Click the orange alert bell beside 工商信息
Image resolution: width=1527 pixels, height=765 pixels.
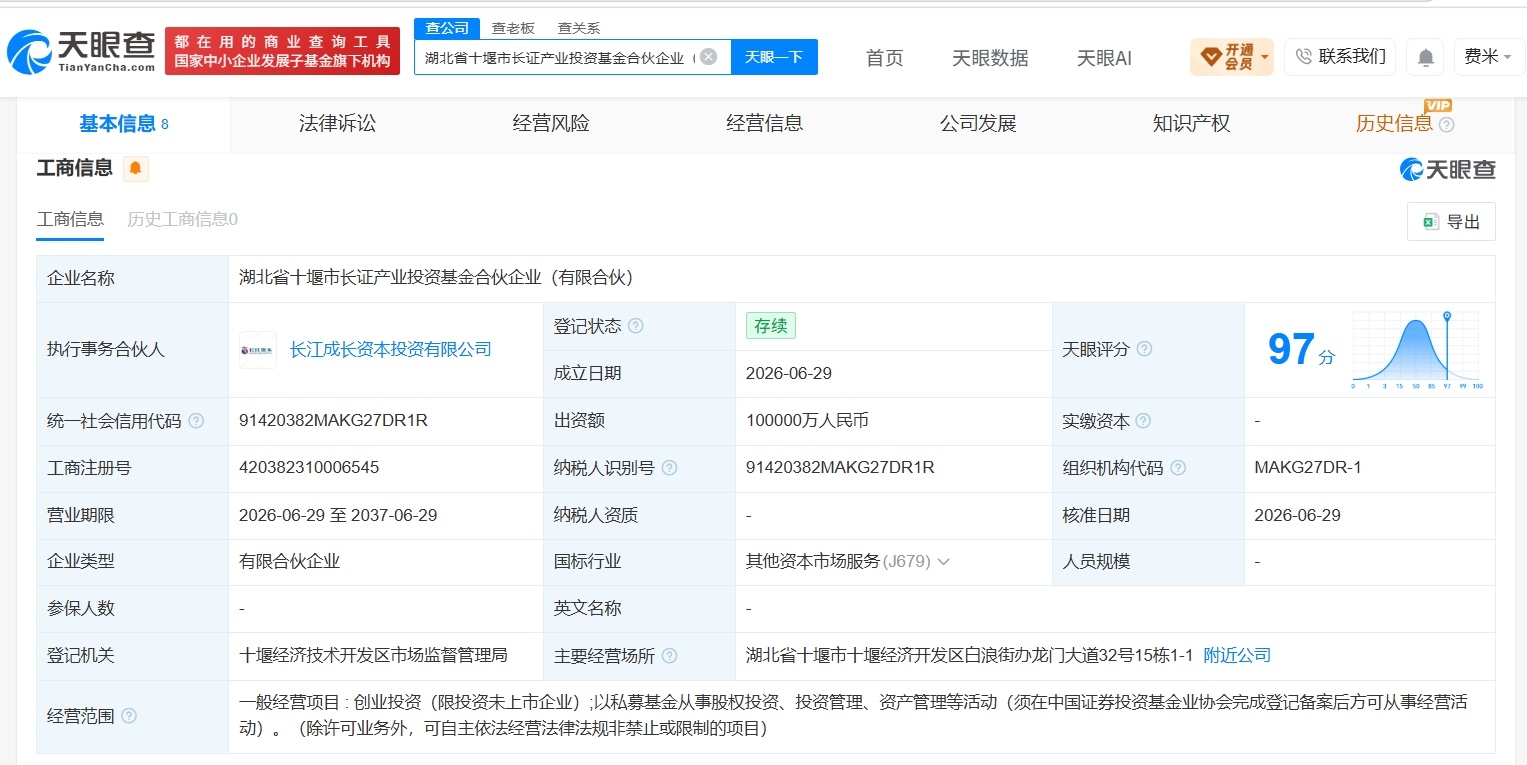coord(136,169)
